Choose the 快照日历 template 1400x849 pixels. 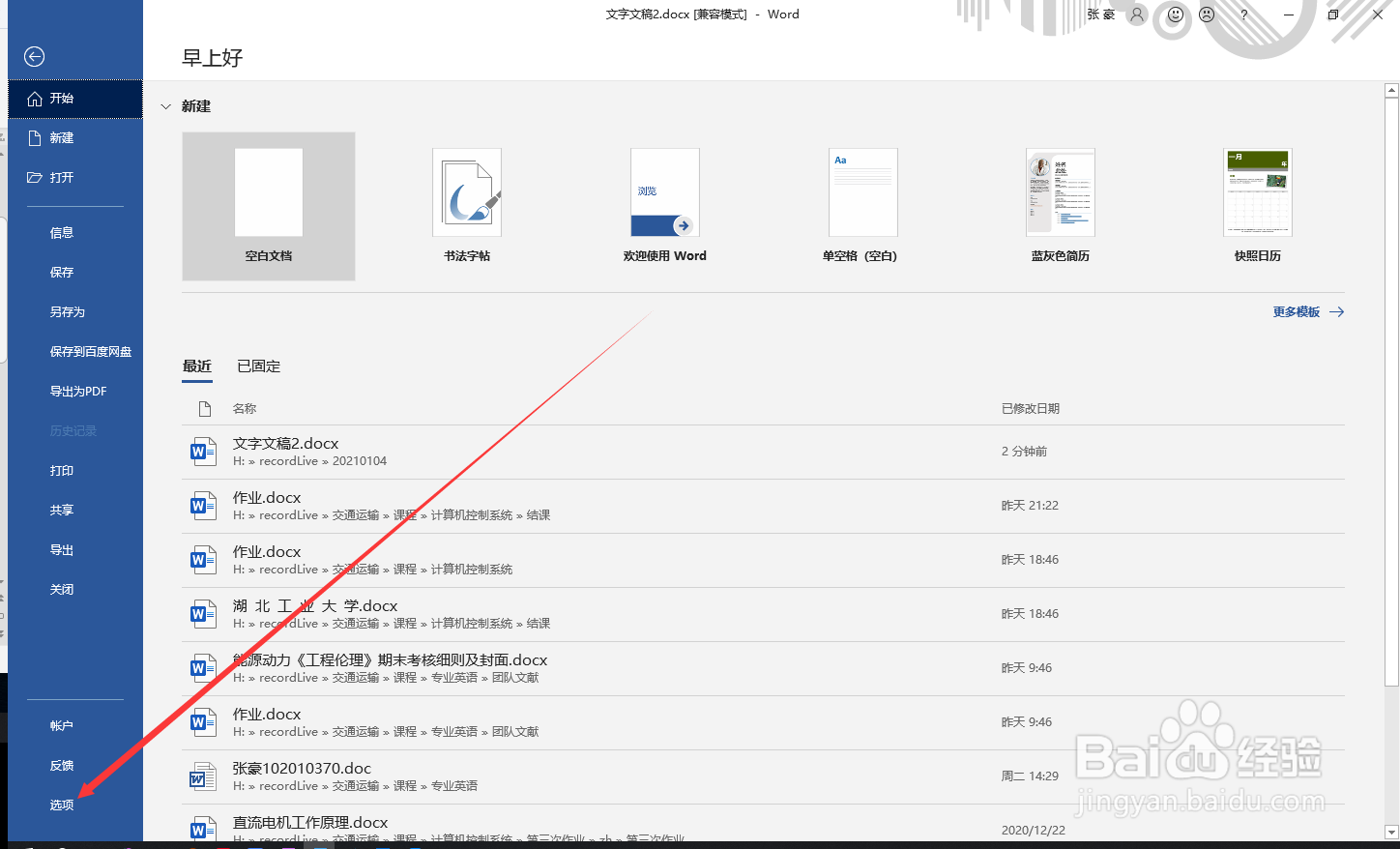coord(1258,206)
